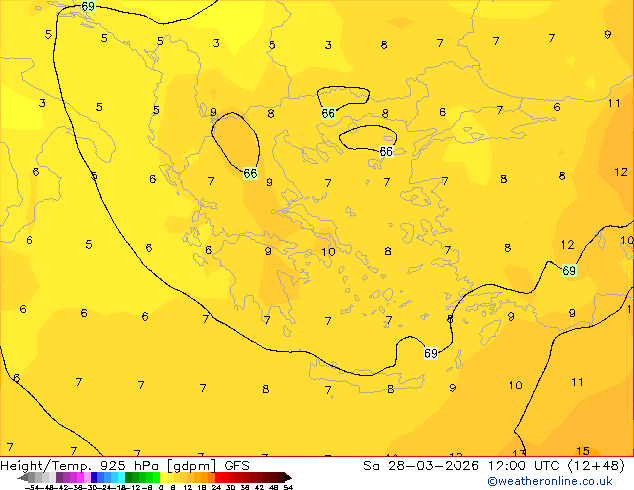Click the cyan swatch in the color scale

(x=121, y=478)
